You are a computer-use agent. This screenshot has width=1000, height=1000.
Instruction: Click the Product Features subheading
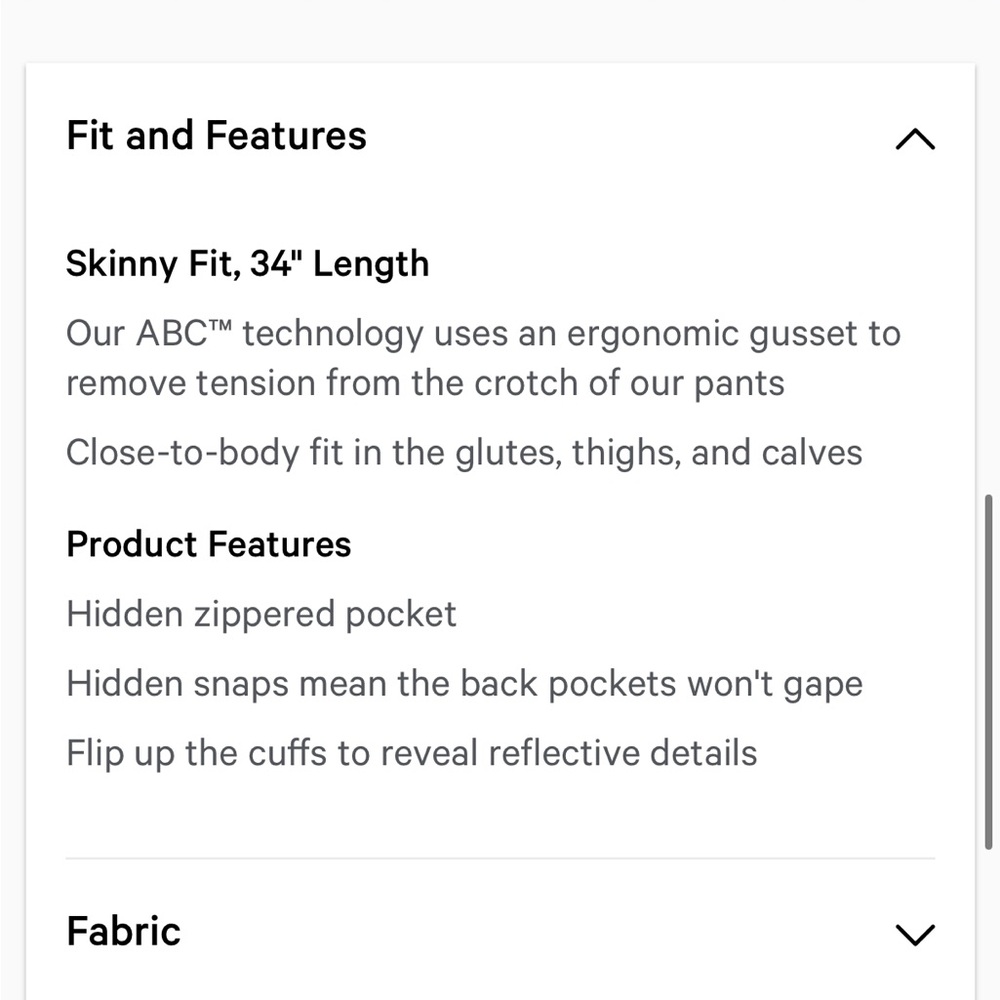(x=209, y=544)
